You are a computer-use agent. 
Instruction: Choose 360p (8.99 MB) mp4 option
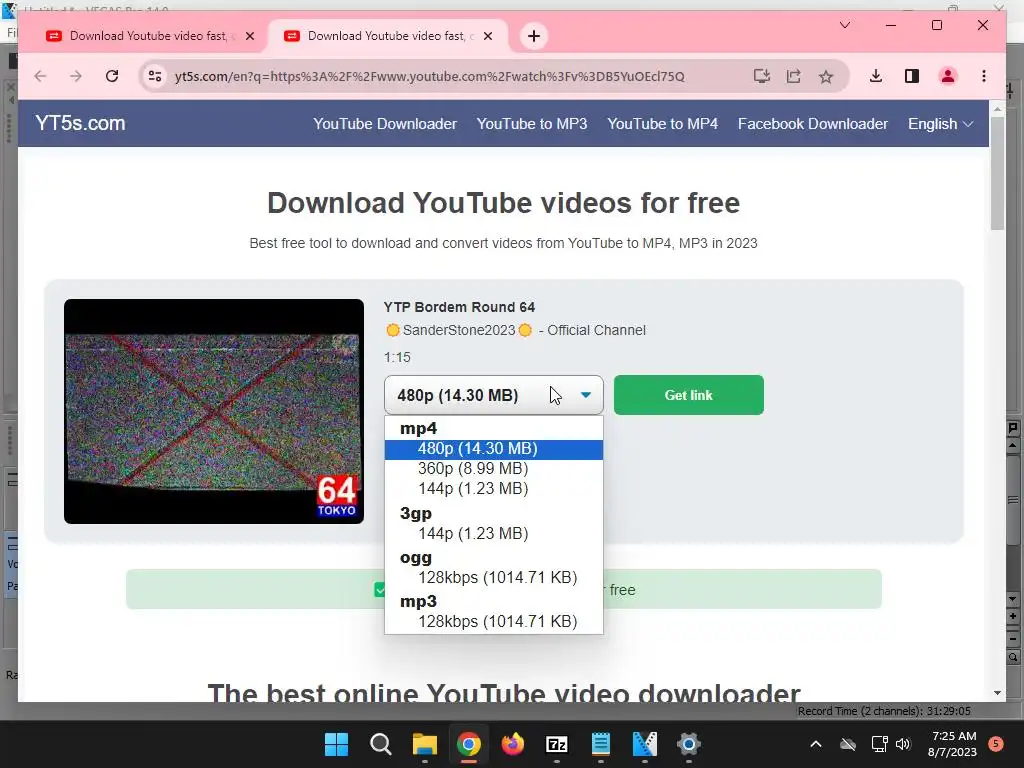tap(494, 469)
